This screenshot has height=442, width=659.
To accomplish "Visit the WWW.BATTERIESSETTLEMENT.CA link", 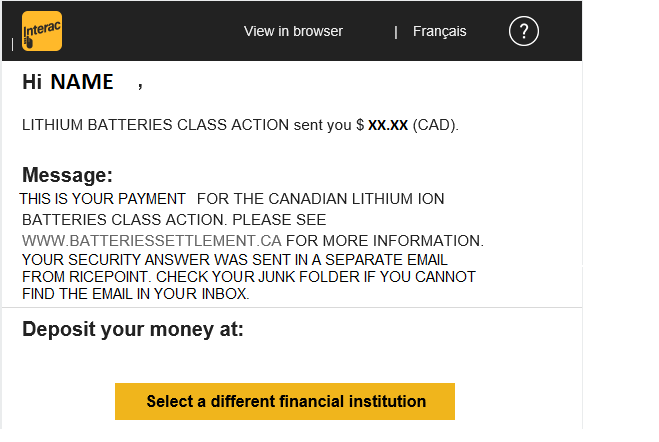I will click(x=152, y=241).
